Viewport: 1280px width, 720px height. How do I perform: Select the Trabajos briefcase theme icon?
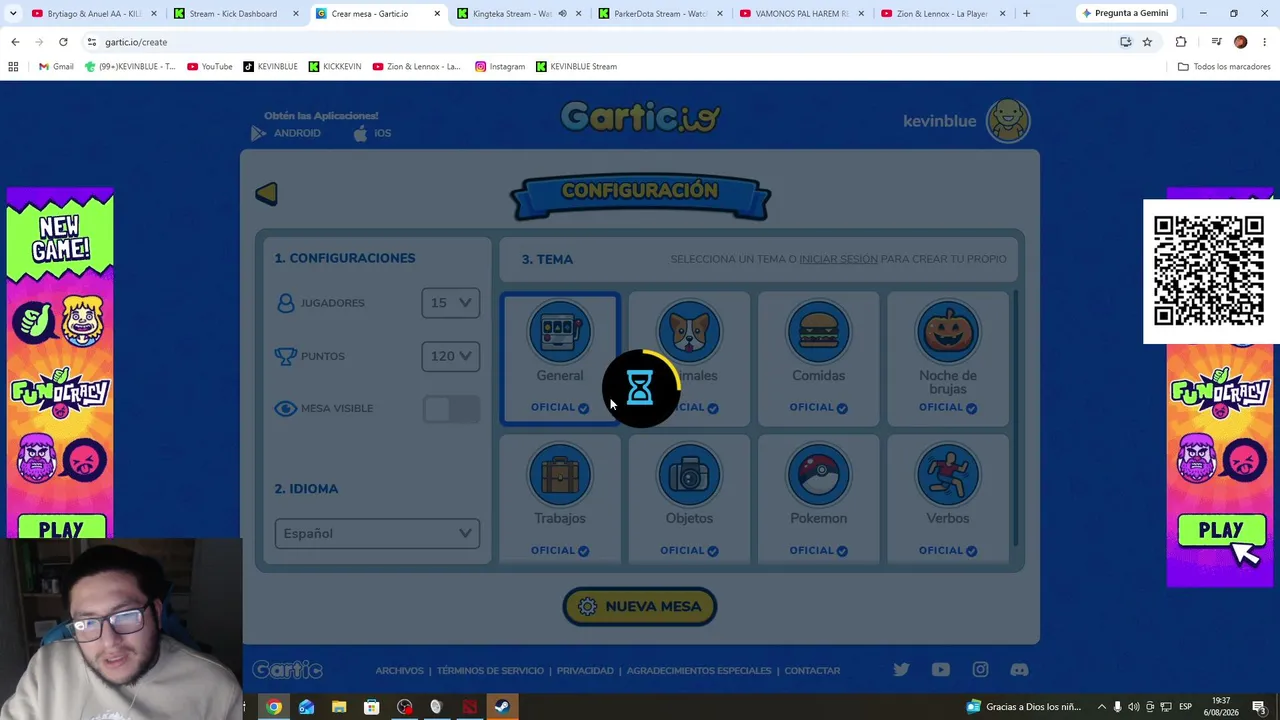560,475
